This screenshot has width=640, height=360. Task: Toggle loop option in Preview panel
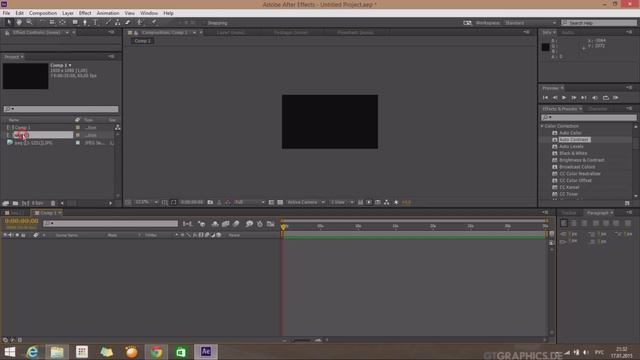(606, 98)
